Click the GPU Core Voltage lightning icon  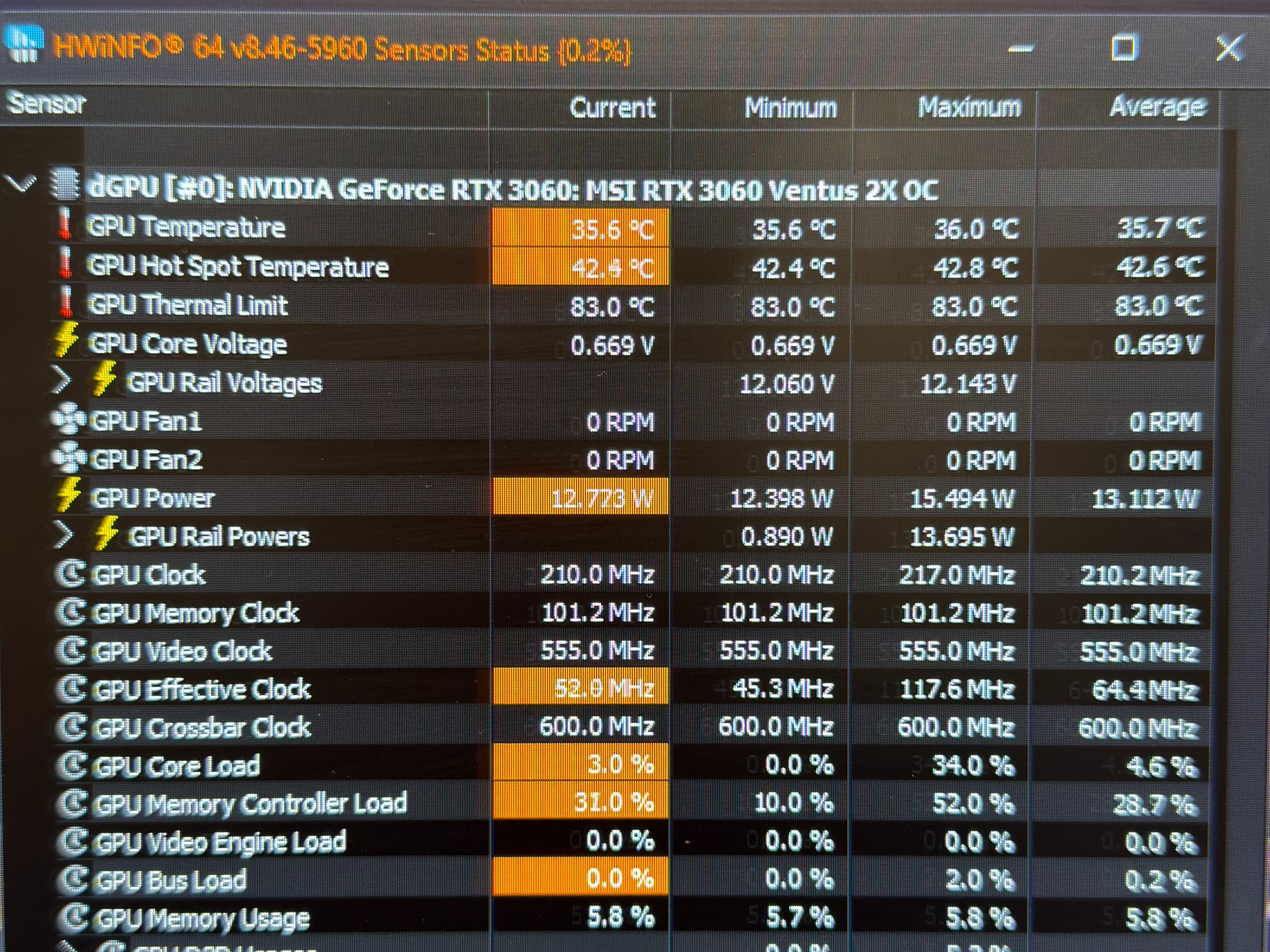point(66,339)
